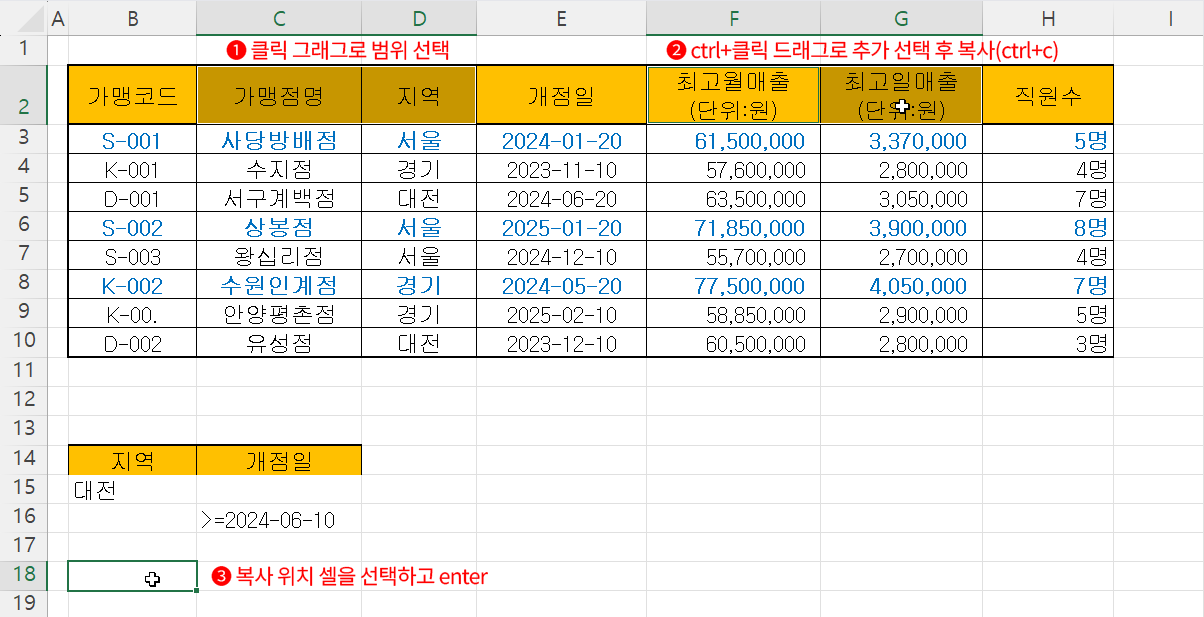Viewport: 1204px width, 617px height.
Task: Click the row 18 header
Action: click(23, 576)
